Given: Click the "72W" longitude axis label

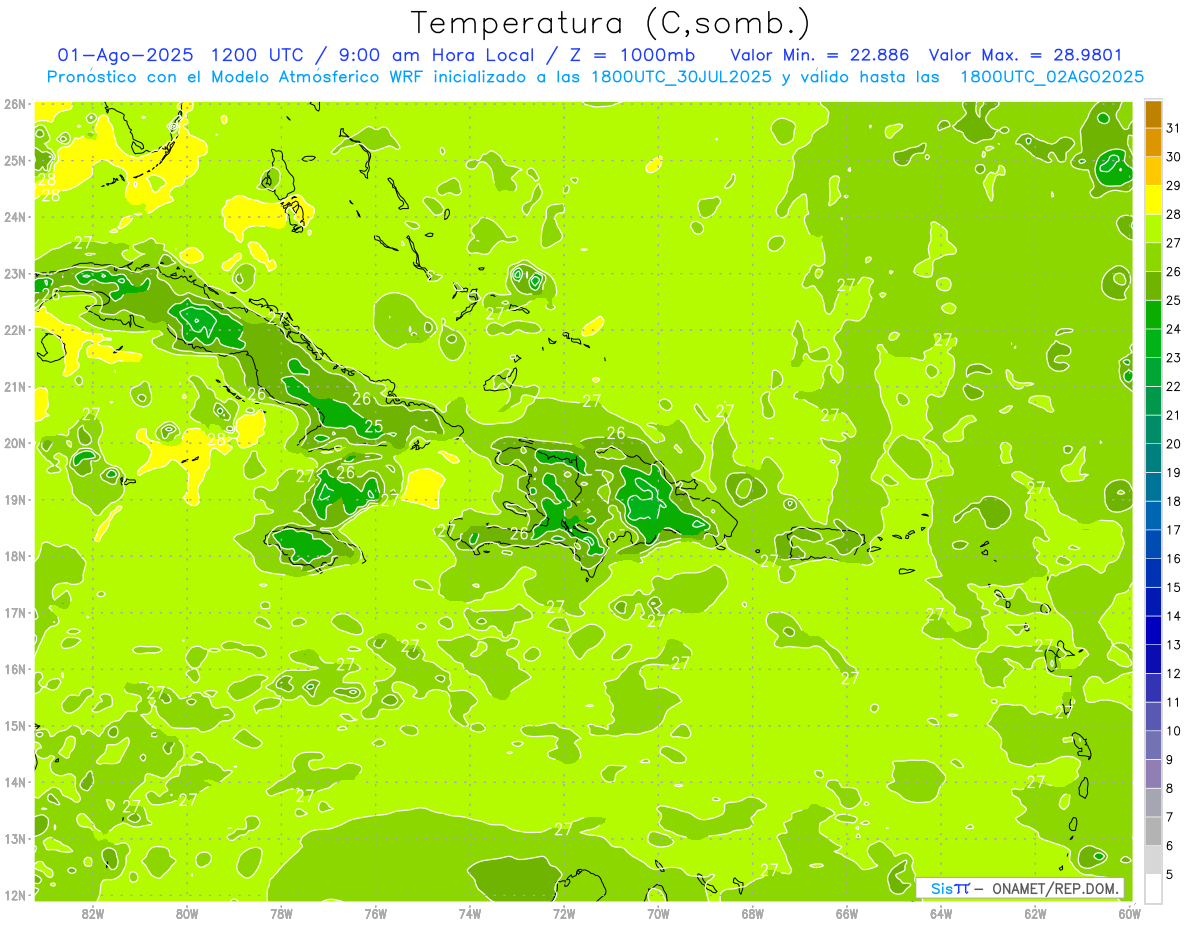Looking at the screenshot, I should click(564, 913).
